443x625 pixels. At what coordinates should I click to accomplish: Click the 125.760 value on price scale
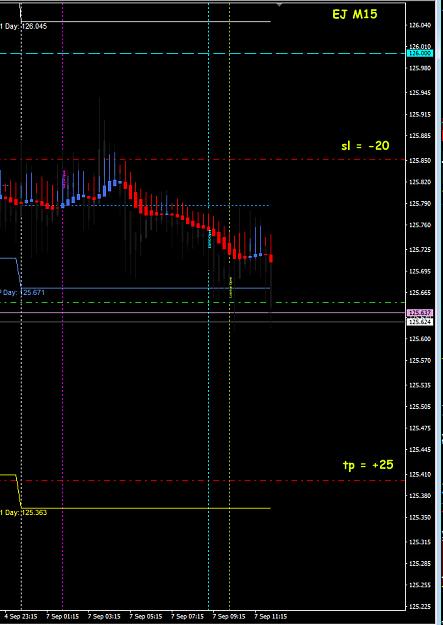coord(420,225)
